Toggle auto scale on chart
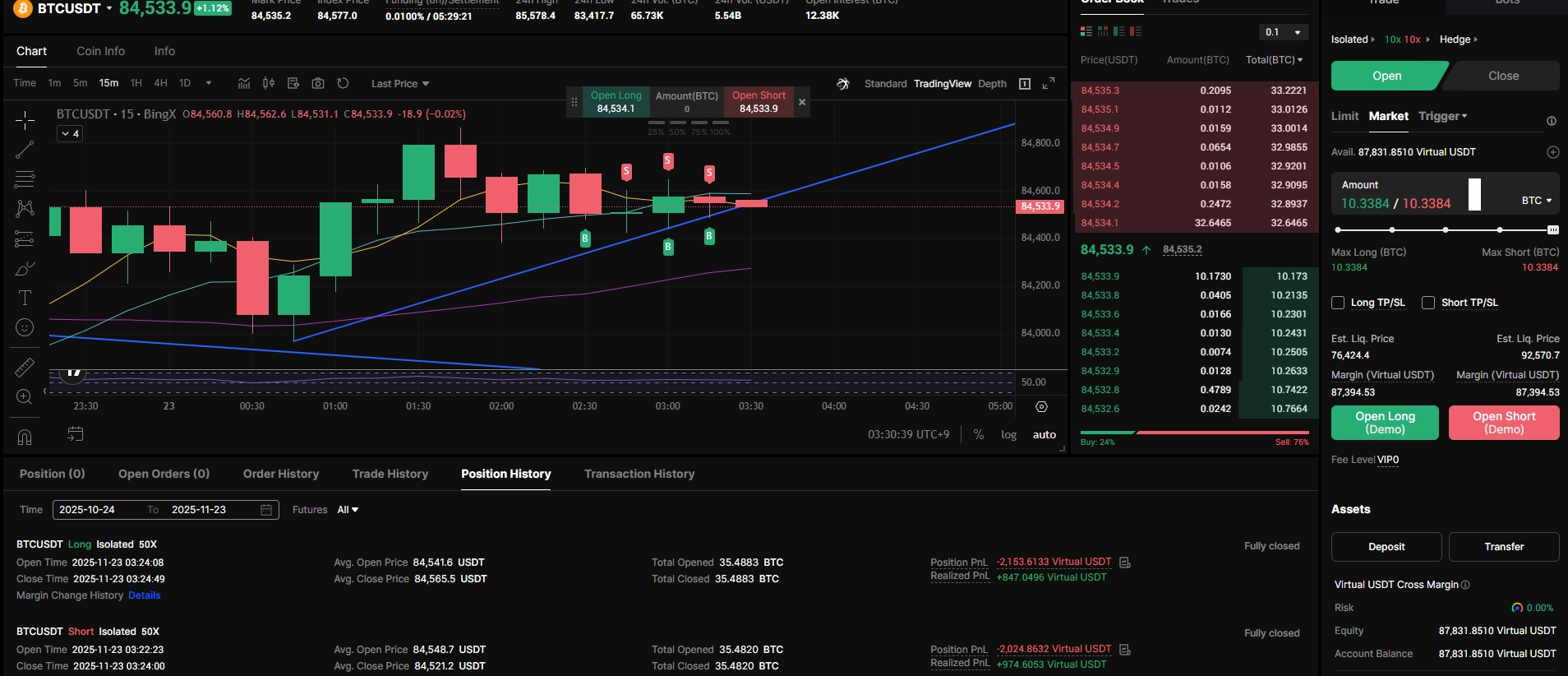Viewport: 1568px width, 676px height. (x=1045, y=435)
